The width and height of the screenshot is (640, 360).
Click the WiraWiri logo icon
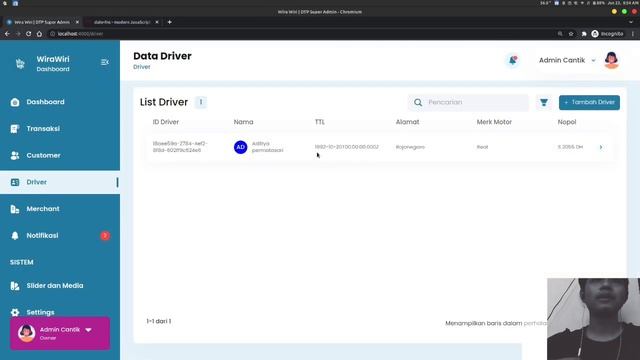point(20,63)
